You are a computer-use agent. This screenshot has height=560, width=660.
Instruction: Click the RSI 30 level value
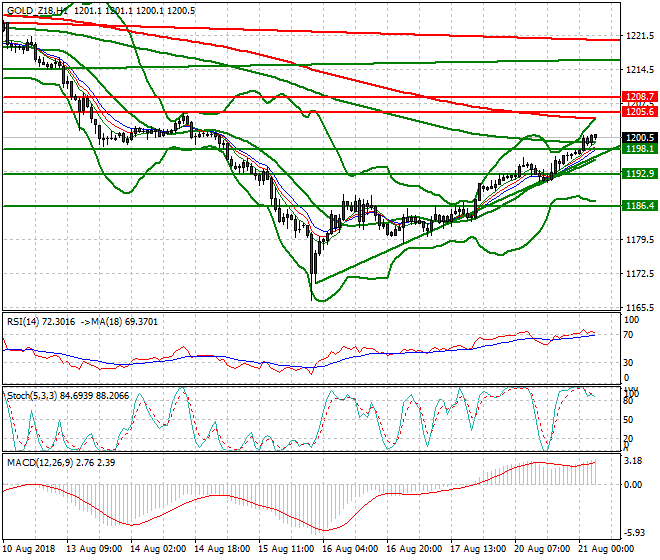click(x=628, y=363)
